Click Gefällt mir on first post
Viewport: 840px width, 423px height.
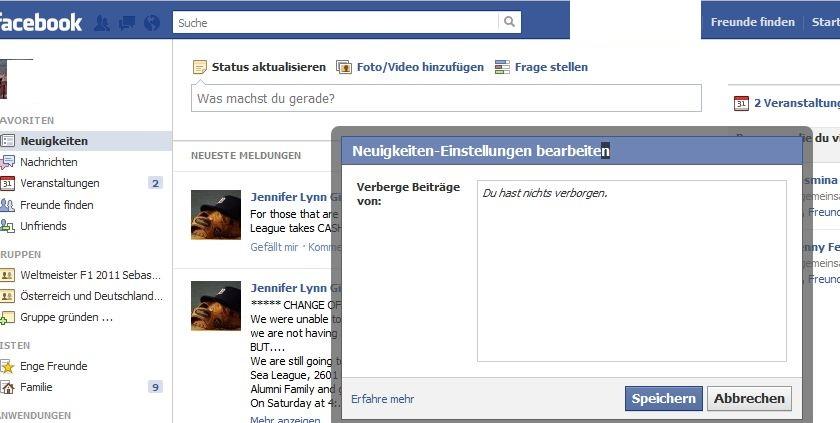click(274, 247)
